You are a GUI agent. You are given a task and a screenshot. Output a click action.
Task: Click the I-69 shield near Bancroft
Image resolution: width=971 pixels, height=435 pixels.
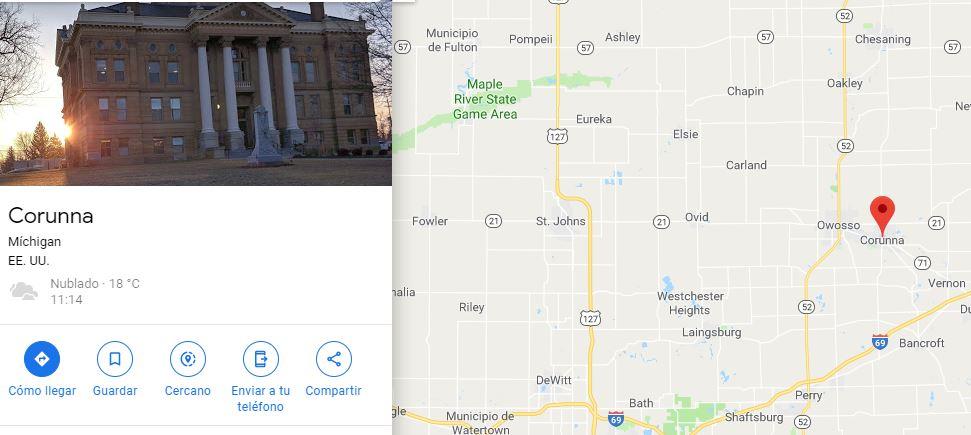click(879, 341)
